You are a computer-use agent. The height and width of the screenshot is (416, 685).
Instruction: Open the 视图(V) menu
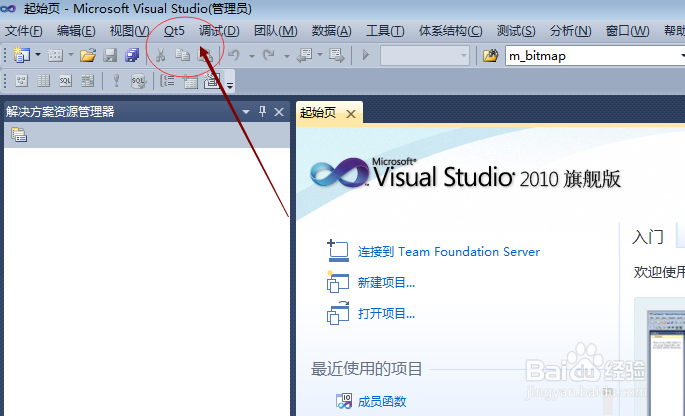tap(129, 31)
